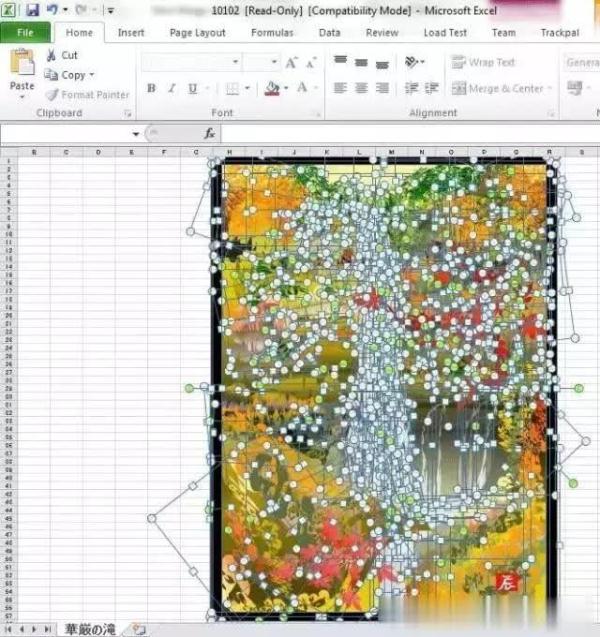Open the Team tab
The width and height of the screenshot is (600, 637).
504,32
